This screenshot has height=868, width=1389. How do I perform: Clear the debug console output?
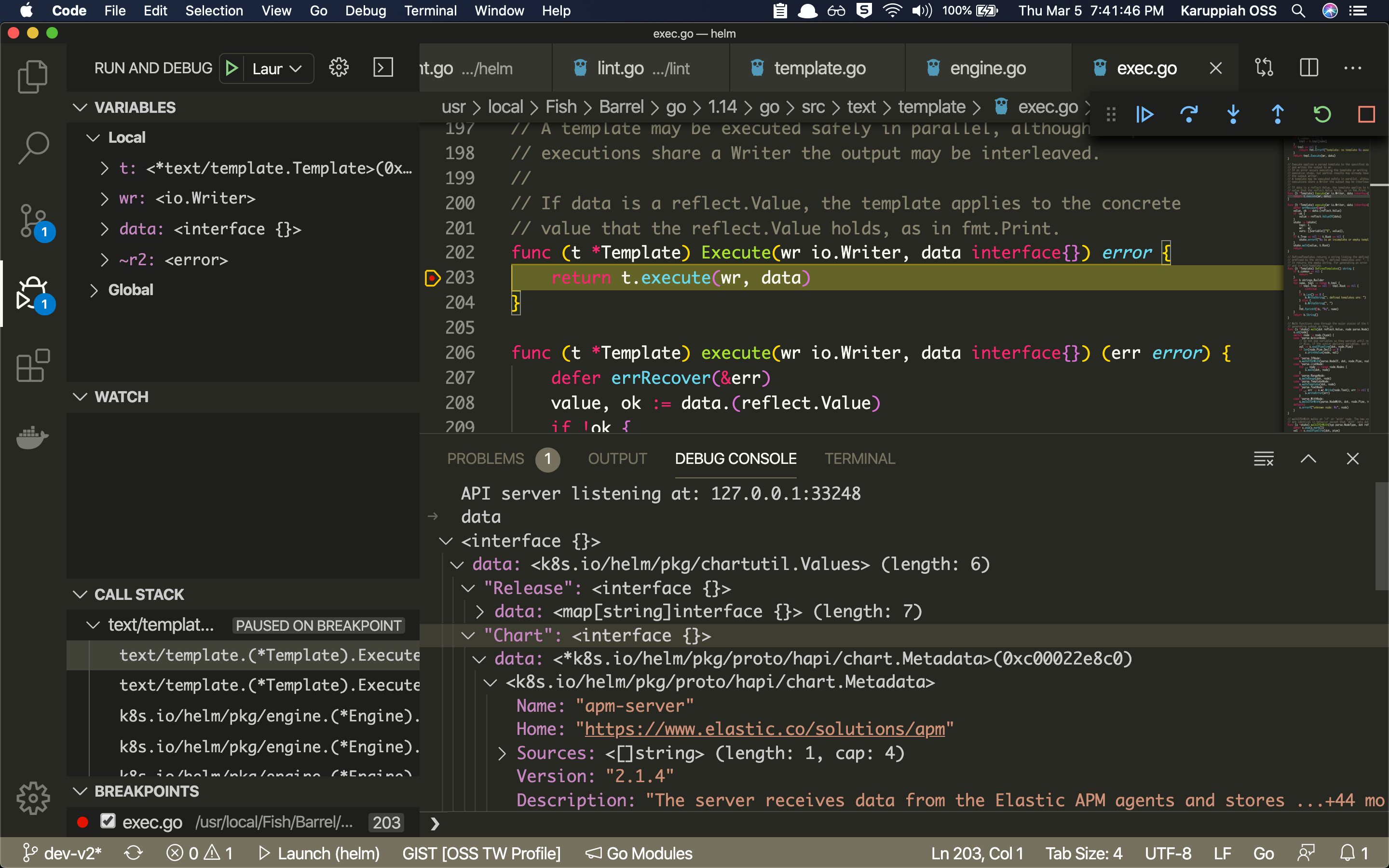pos(1263,459)
